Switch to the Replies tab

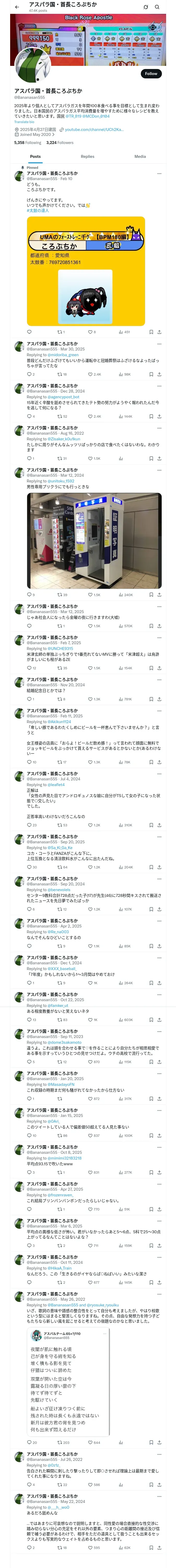(x=87, y=157)
